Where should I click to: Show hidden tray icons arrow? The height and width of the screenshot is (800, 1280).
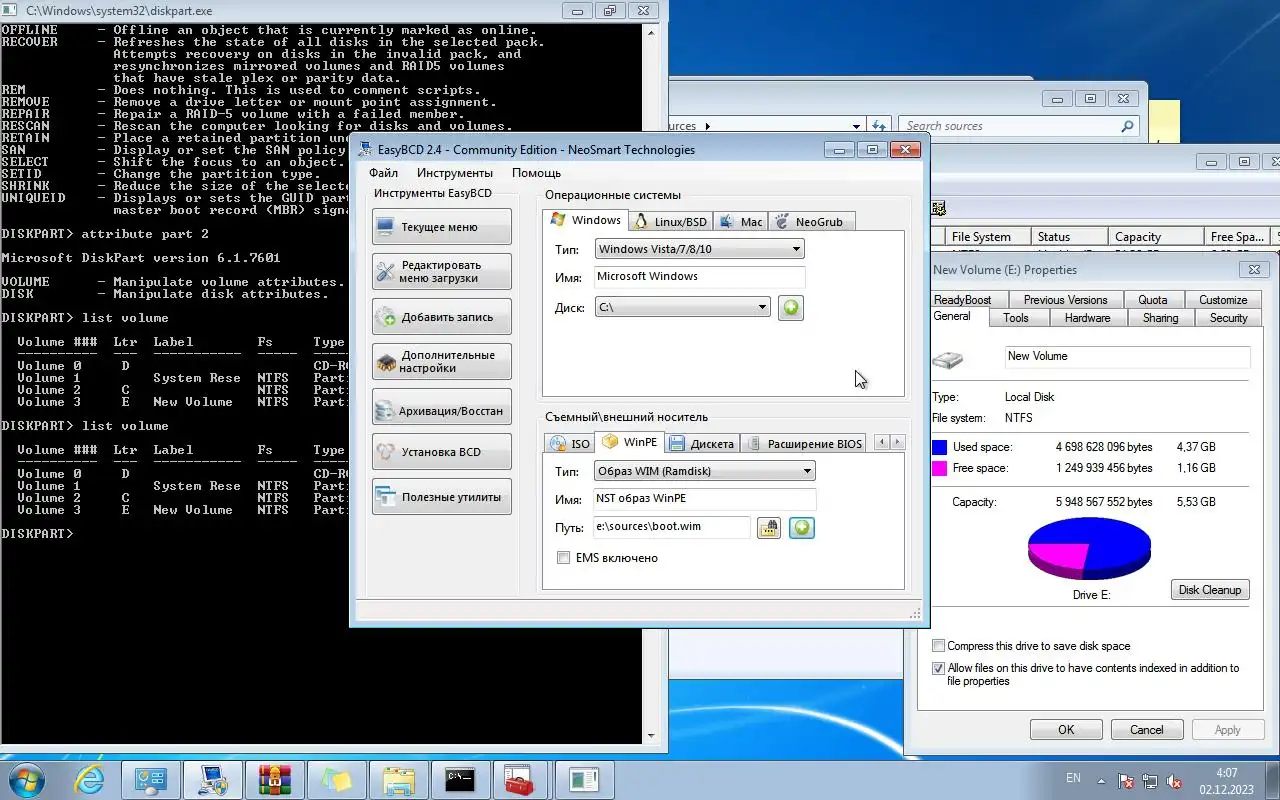point(1101,780)
